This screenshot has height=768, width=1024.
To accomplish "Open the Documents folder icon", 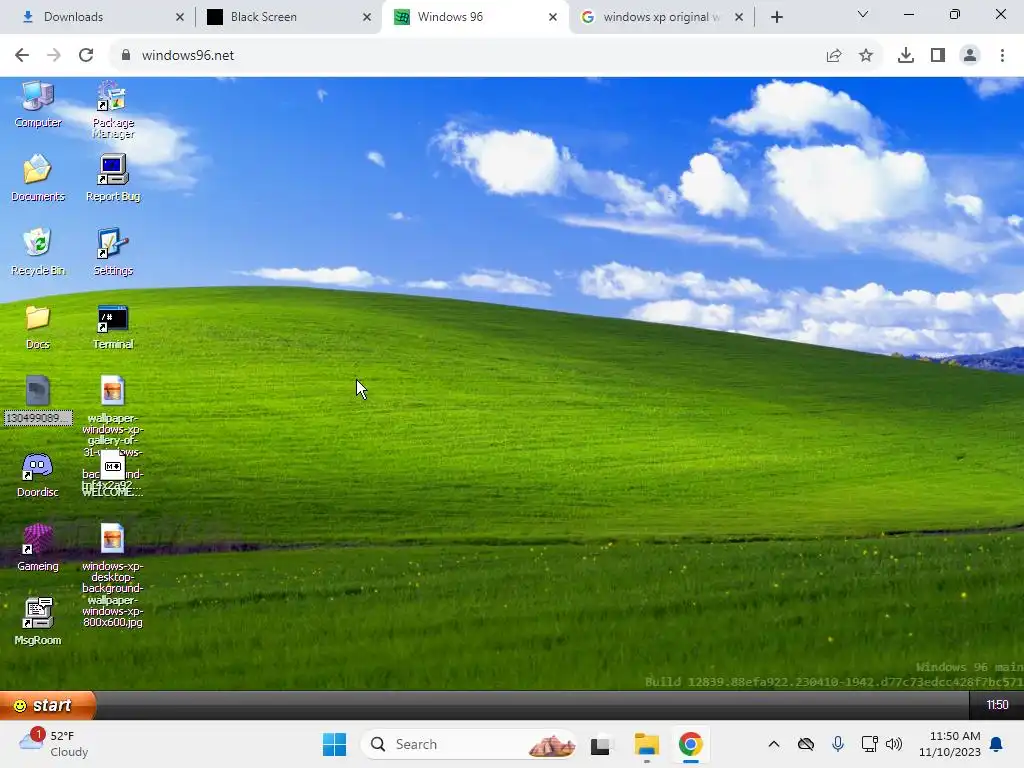I will (x=38, y=178).
